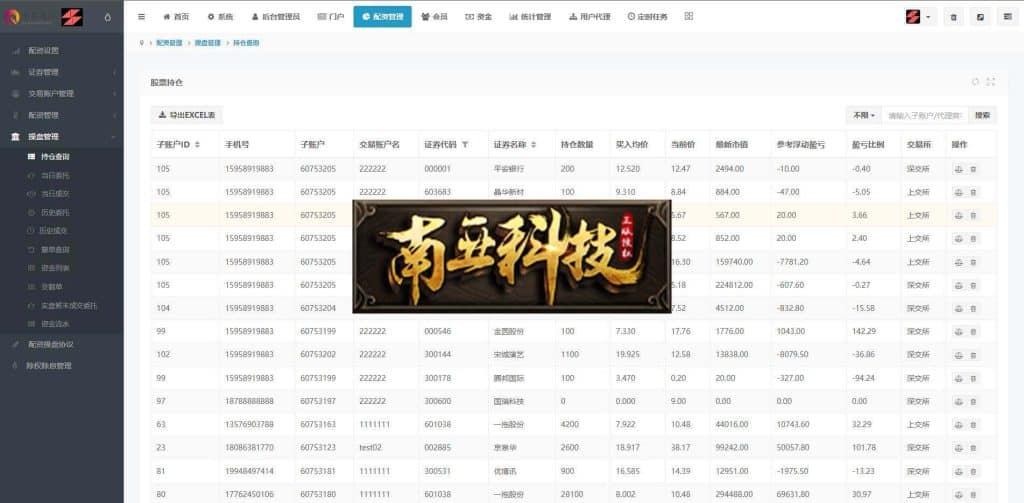
Task: Open 历史成交 in the sidebar
Action: pos(55,231)
